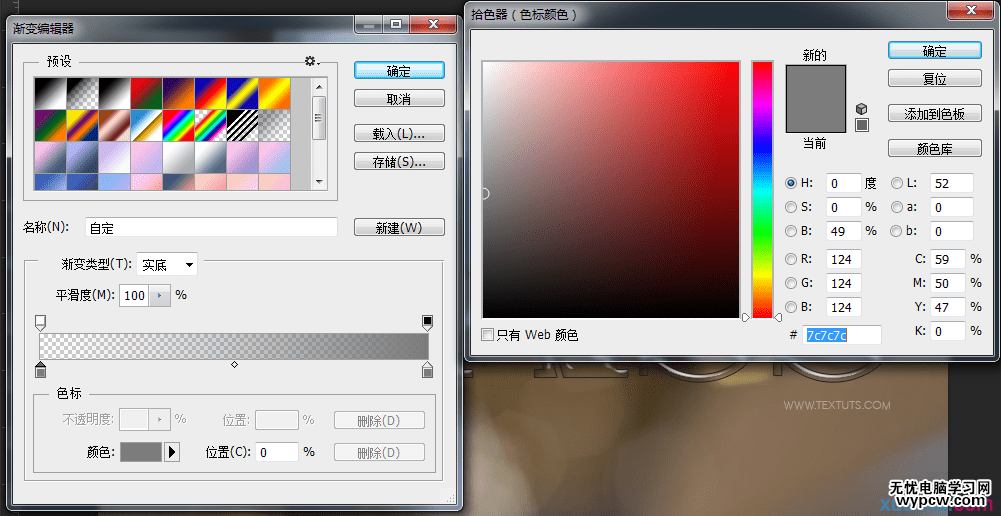The image size is (1001, 516).
Task: Click the presets list scroll-up arrow
Action: click(319, 86)
